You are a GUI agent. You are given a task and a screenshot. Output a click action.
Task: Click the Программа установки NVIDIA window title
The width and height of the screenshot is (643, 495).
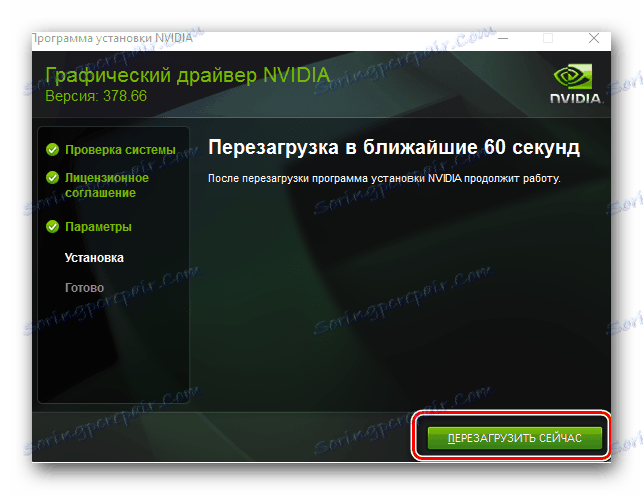(x=112, y=38)
